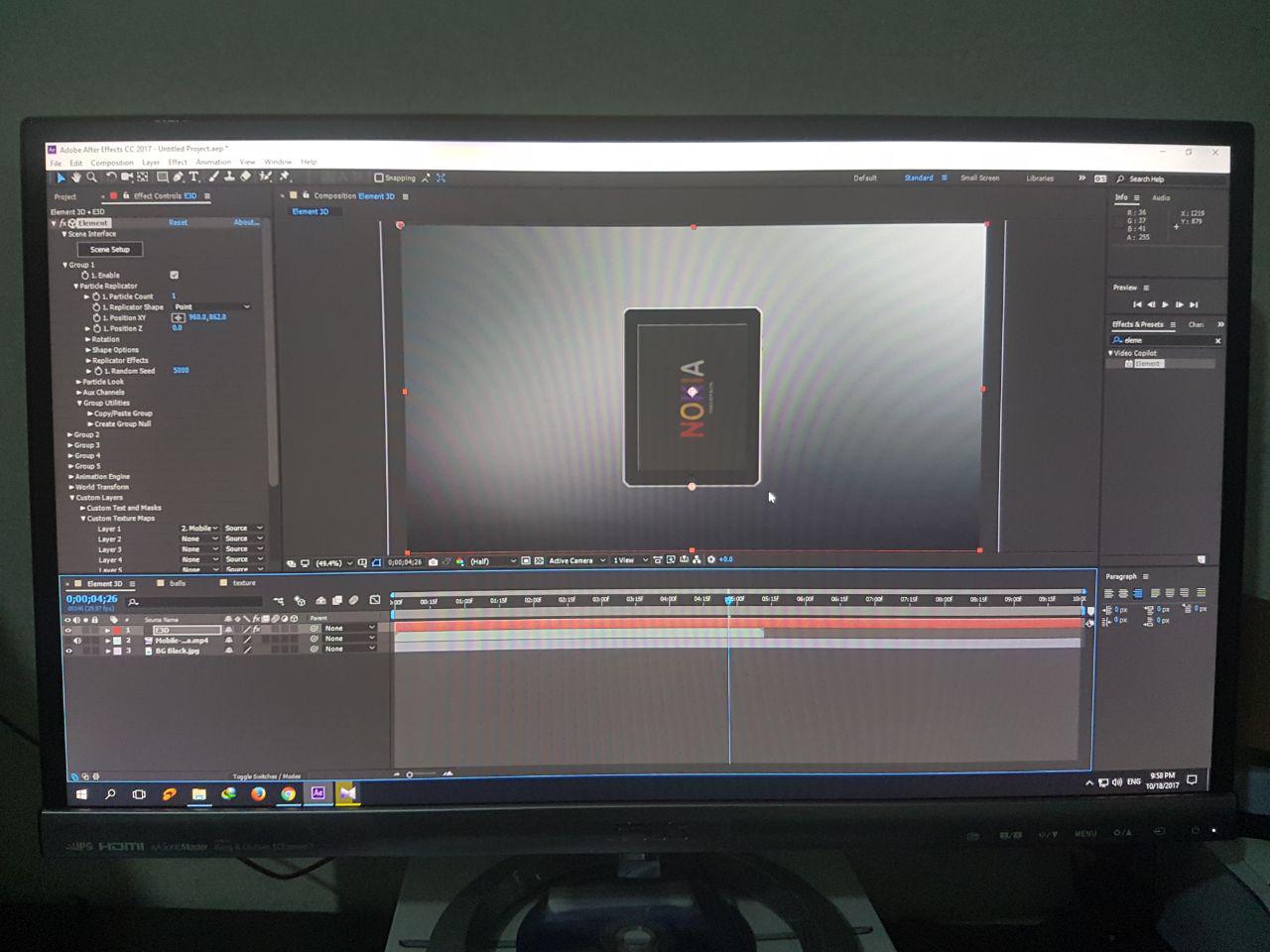Select the Eraser tool

(245, 178)
